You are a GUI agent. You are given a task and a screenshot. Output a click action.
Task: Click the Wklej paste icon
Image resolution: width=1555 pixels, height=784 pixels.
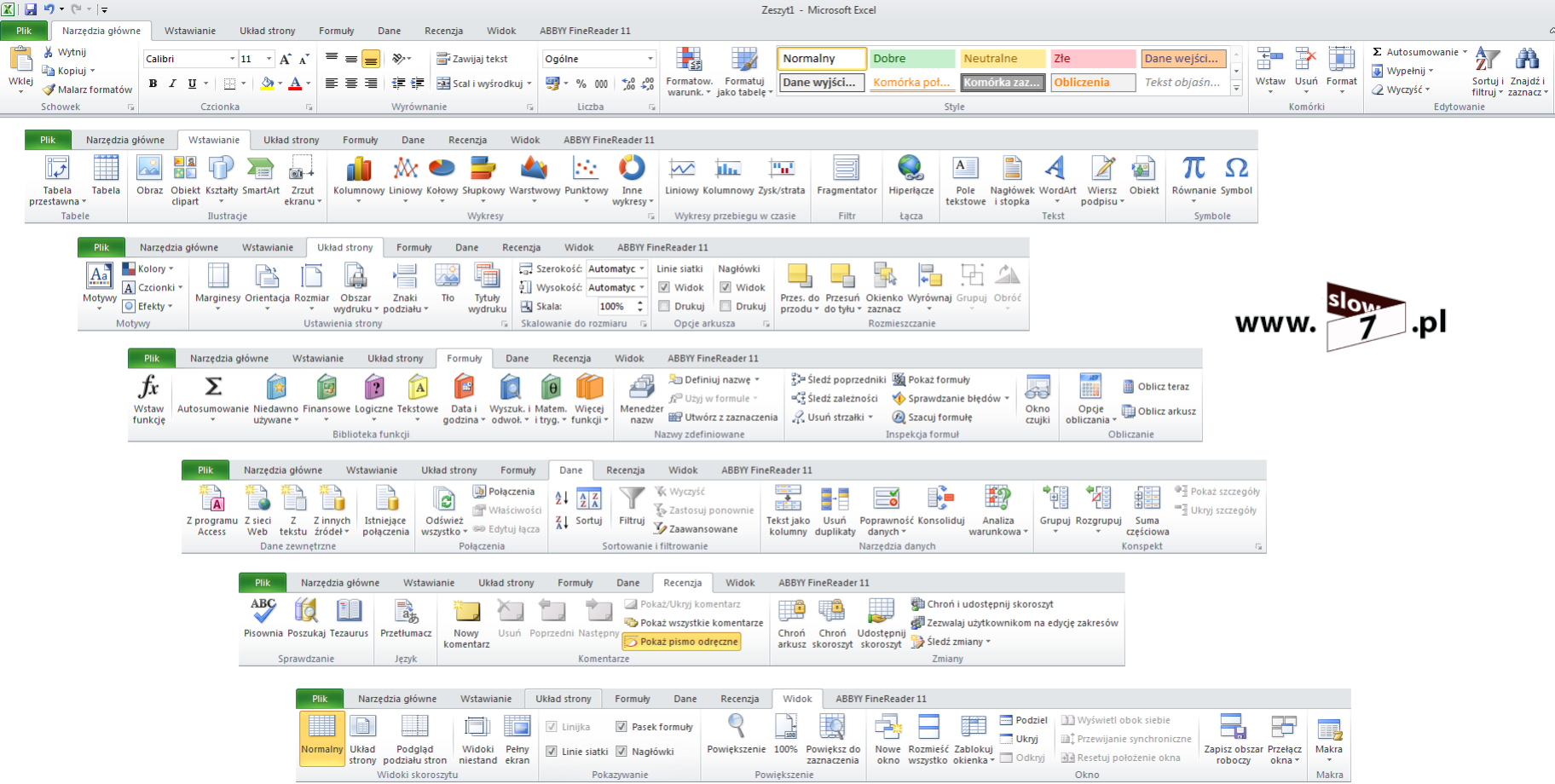click(x=20, y=60)
